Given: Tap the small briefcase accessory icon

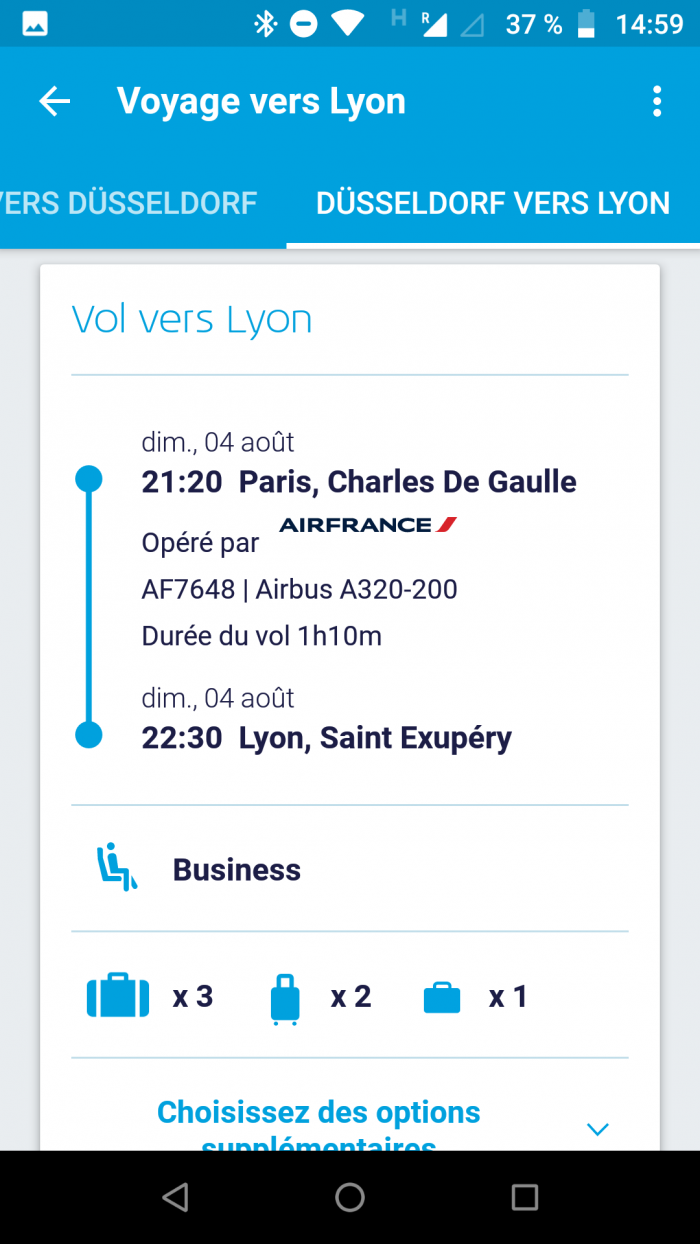Looking at the screenshot, I should point(442,998).
